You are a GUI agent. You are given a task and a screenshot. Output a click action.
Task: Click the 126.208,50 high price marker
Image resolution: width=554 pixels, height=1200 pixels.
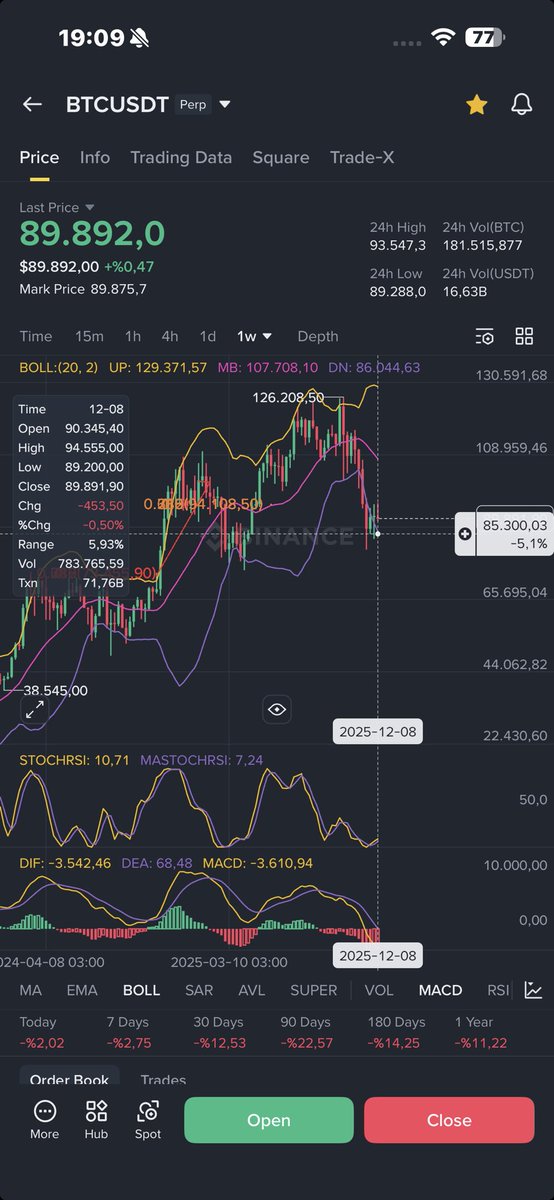click(288, 397)
